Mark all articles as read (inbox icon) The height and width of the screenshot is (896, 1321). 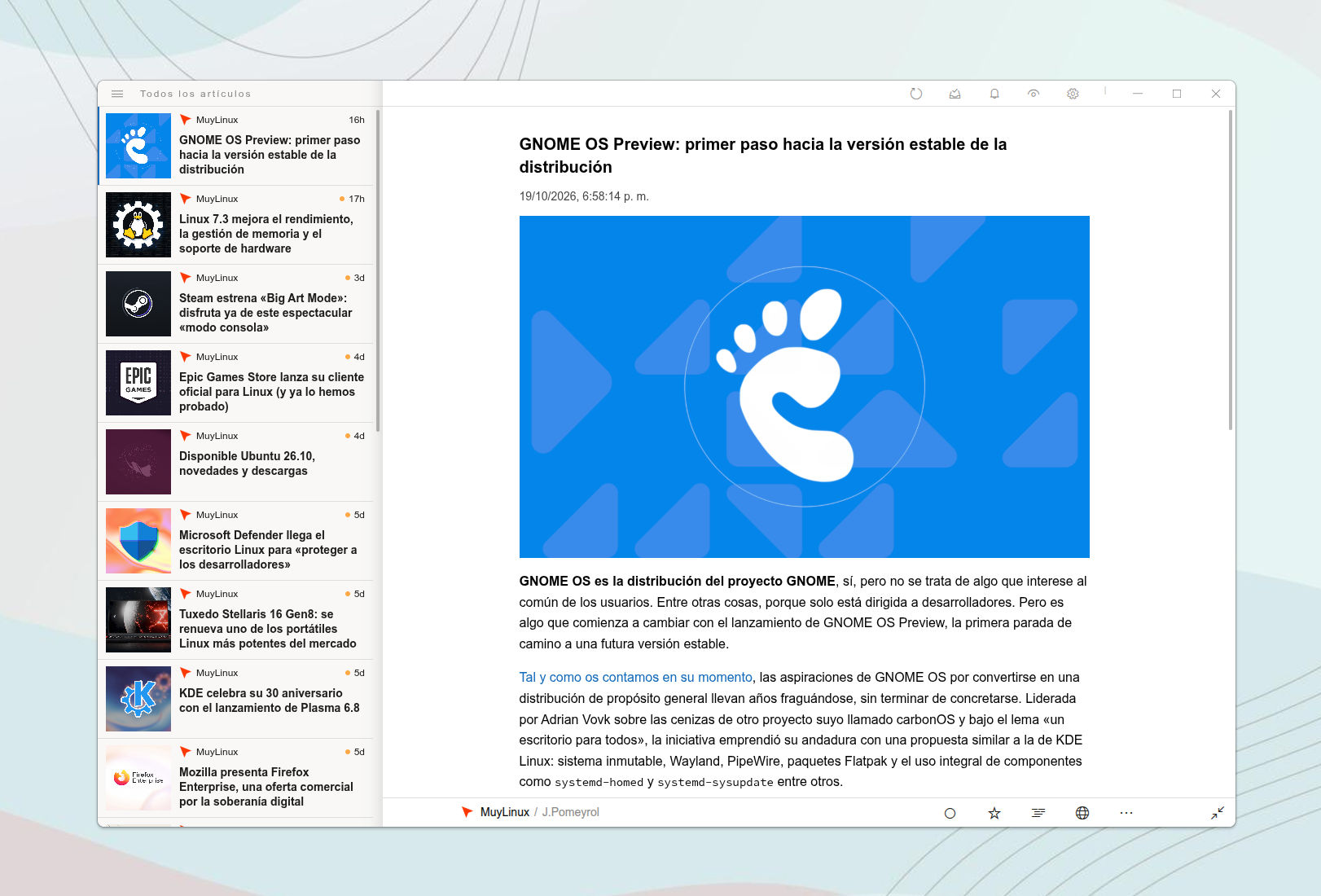click(x=955, y=94)
